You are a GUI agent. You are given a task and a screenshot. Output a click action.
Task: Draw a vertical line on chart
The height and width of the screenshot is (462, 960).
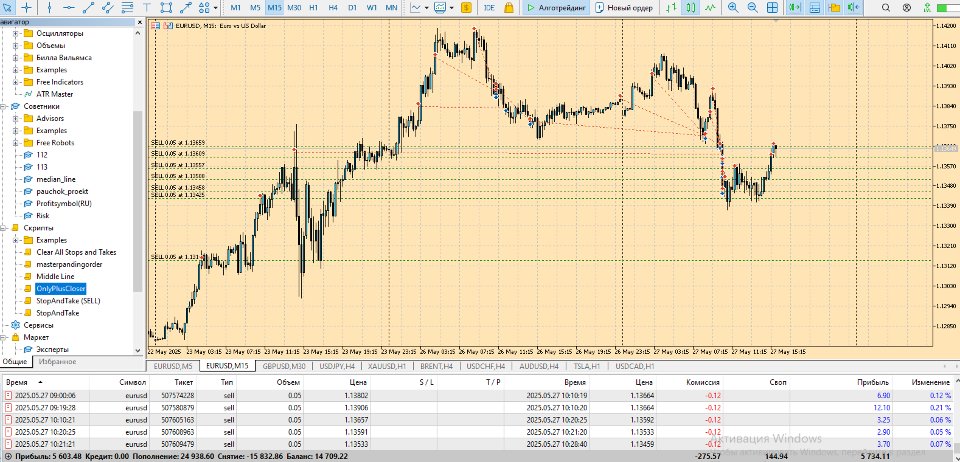pyautogui.click(x=50, y=7)
